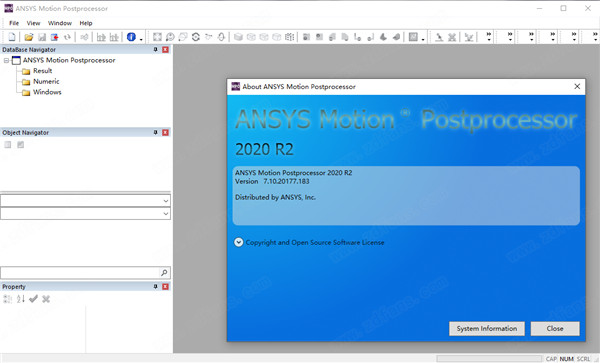Pin the DataBase Navigator panel

tap(155, 49)
